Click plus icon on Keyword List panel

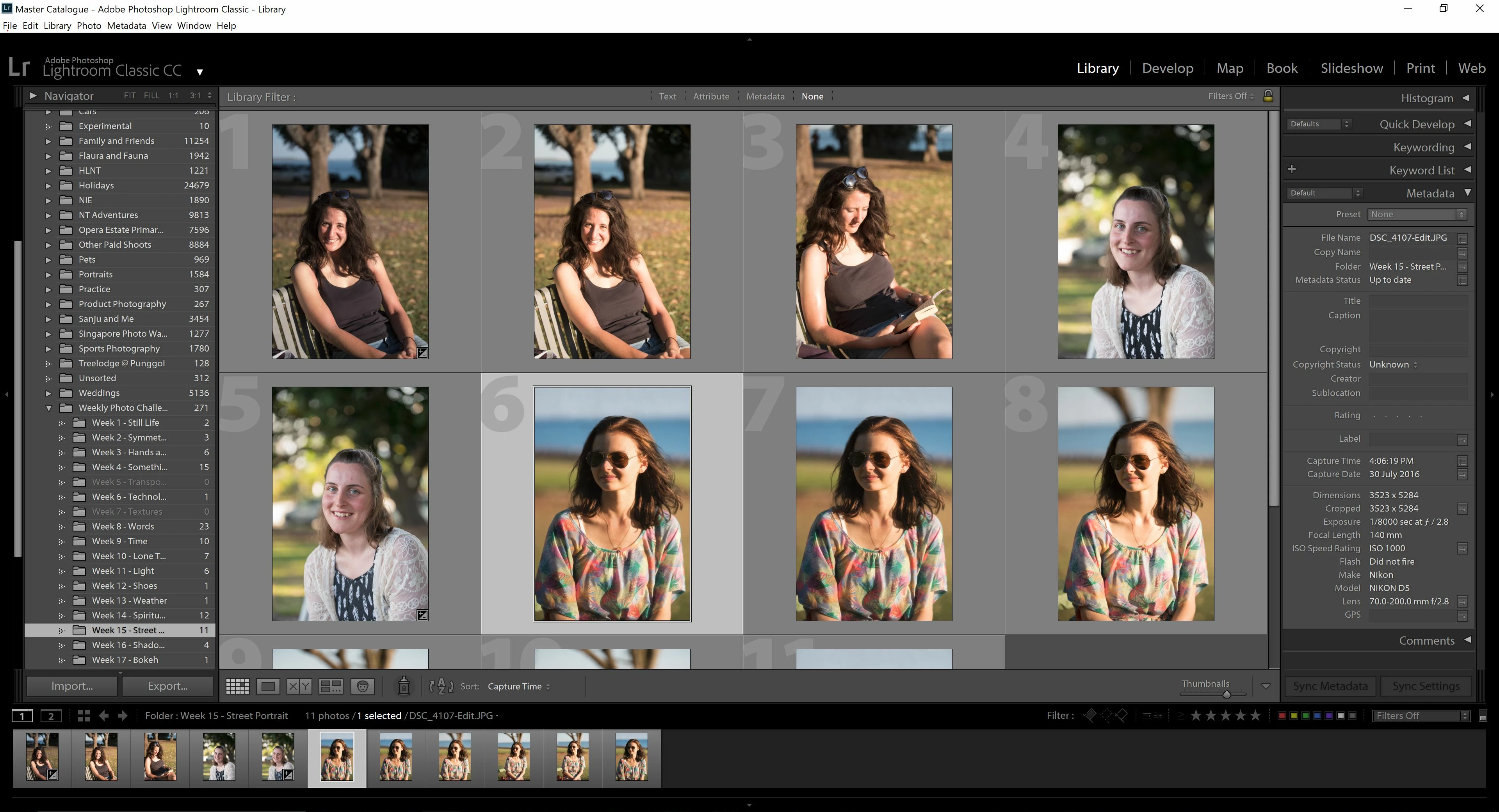1292,169
